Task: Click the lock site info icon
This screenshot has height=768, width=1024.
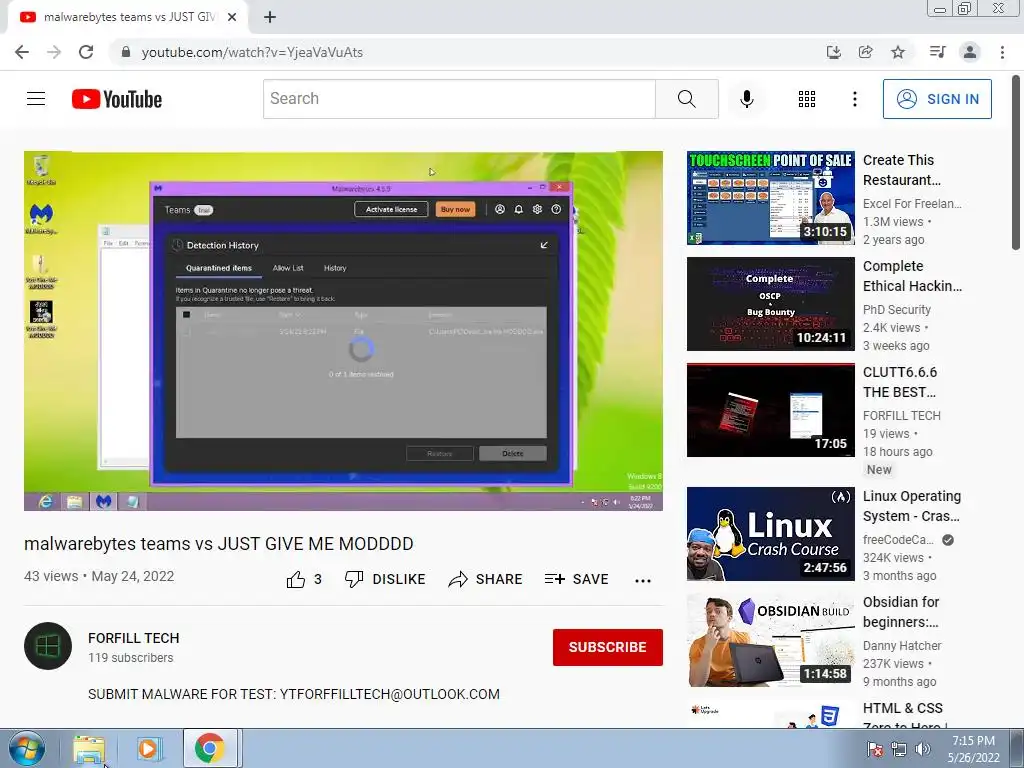Action: 126,52
